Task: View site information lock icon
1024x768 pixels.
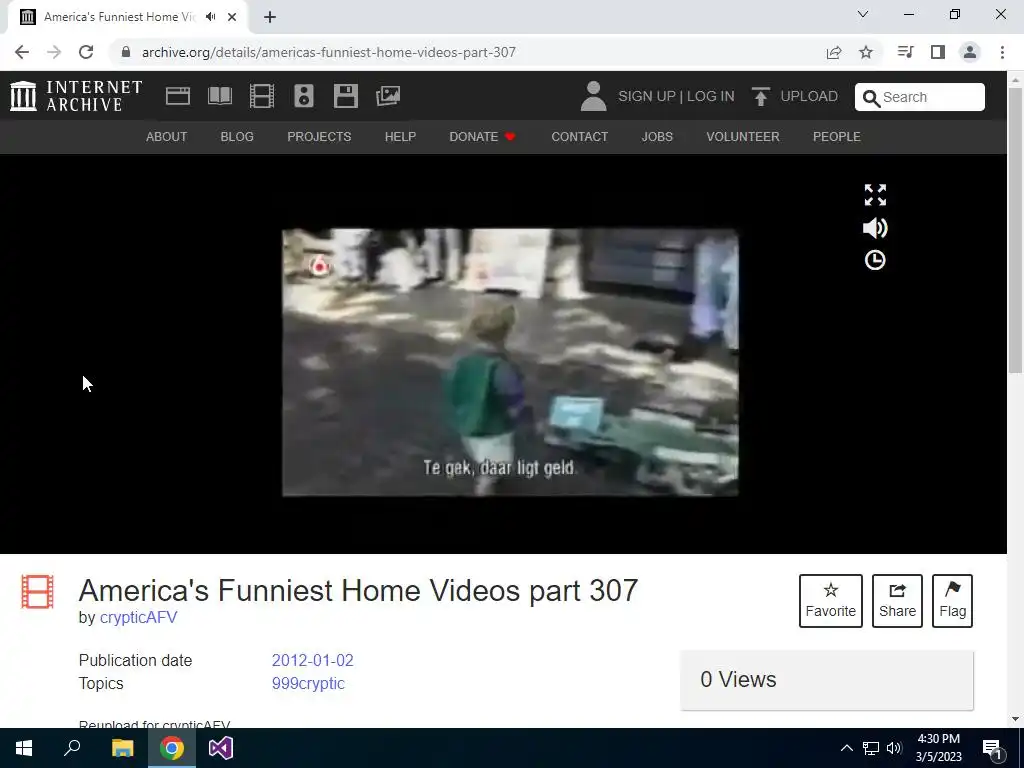Action: pos(126,52)
